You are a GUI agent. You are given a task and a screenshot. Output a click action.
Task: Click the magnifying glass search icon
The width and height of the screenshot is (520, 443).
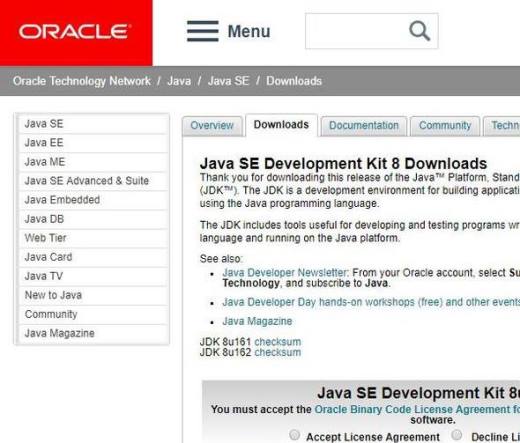click(419, 31)
